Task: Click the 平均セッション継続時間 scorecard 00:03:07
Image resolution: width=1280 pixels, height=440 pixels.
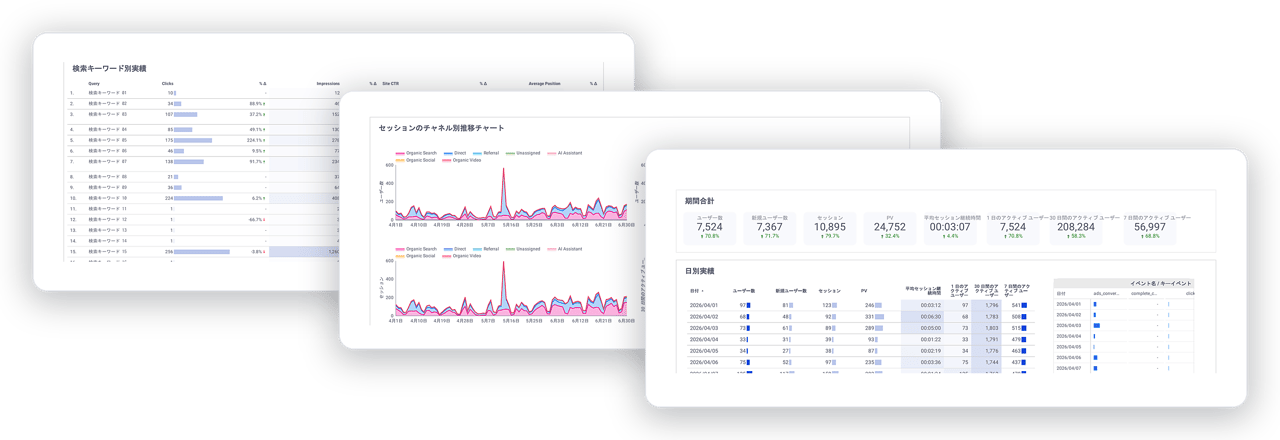Action: pos(950,228)
